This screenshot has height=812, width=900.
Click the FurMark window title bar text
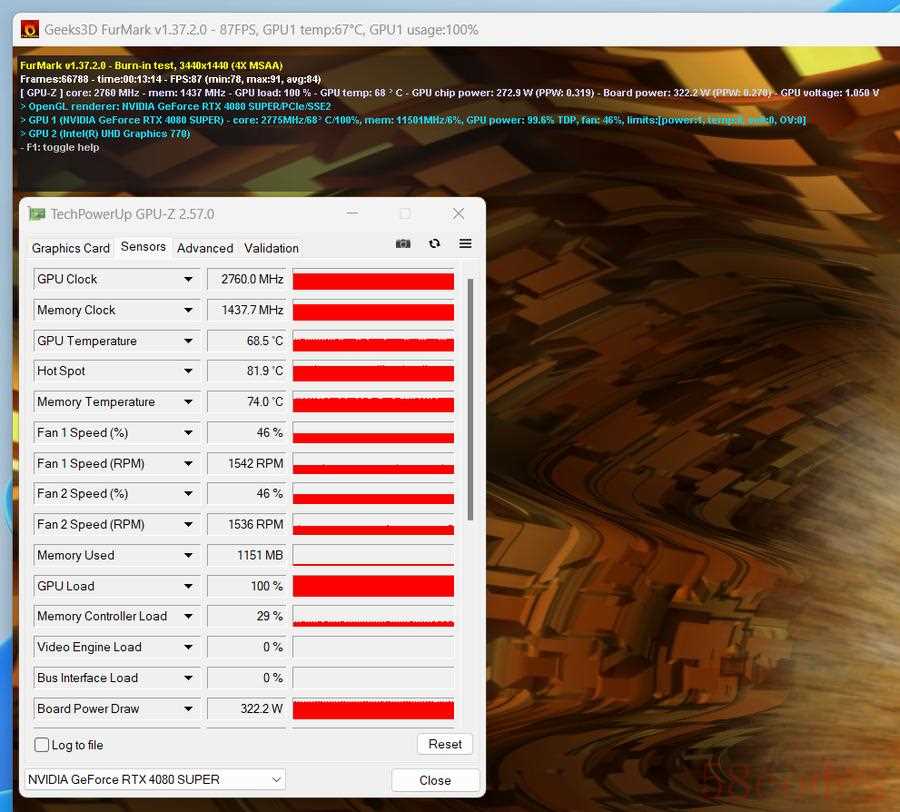(x=261, y=30)
